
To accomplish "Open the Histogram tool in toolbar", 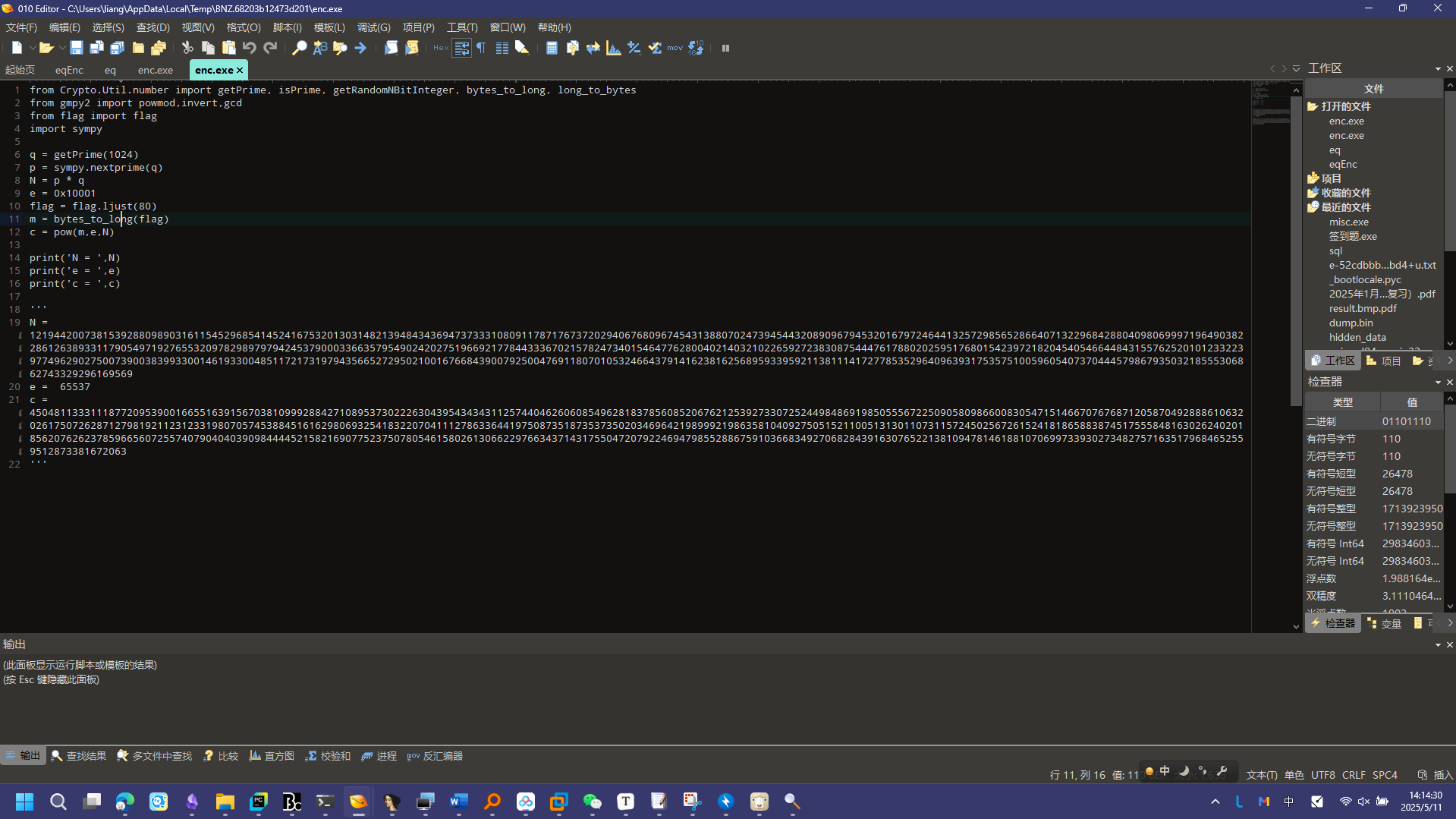I will (614, 48).
